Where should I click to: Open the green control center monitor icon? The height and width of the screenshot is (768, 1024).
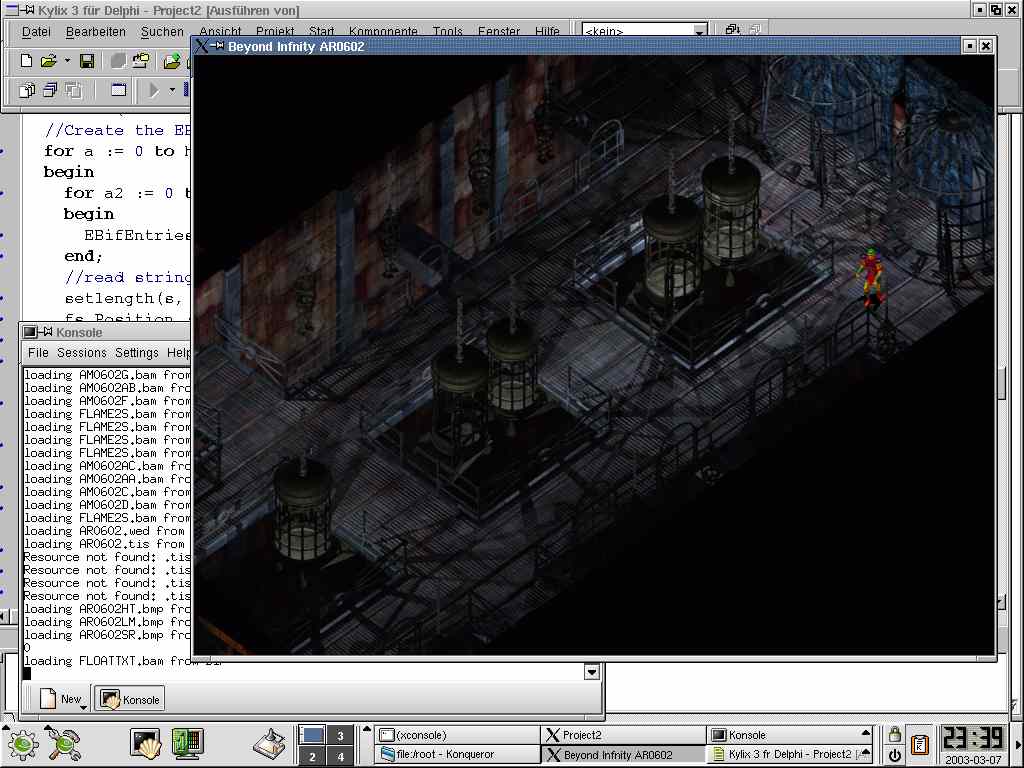coord(187,744)
